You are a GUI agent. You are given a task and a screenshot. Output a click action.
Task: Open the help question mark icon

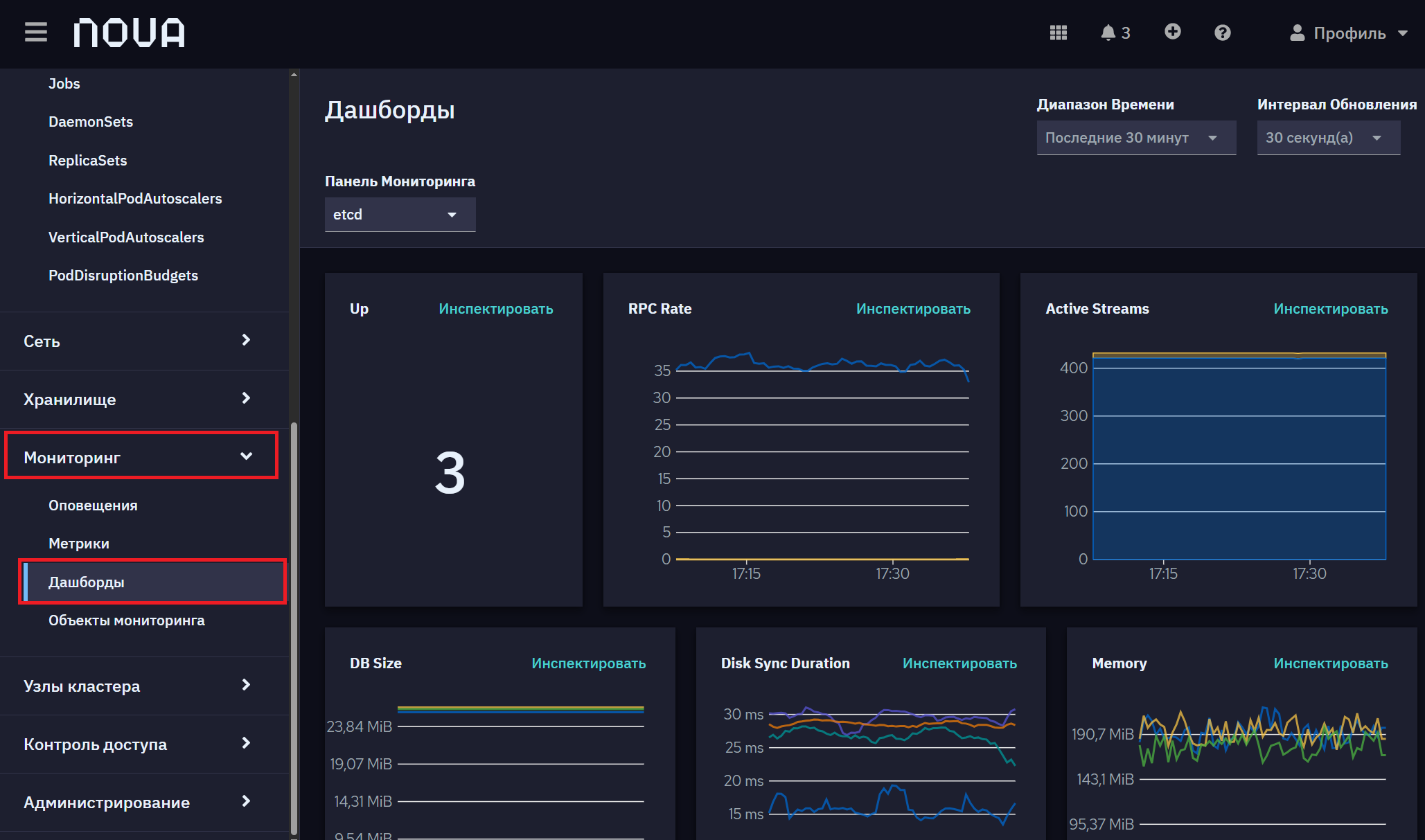(1222, 33)
